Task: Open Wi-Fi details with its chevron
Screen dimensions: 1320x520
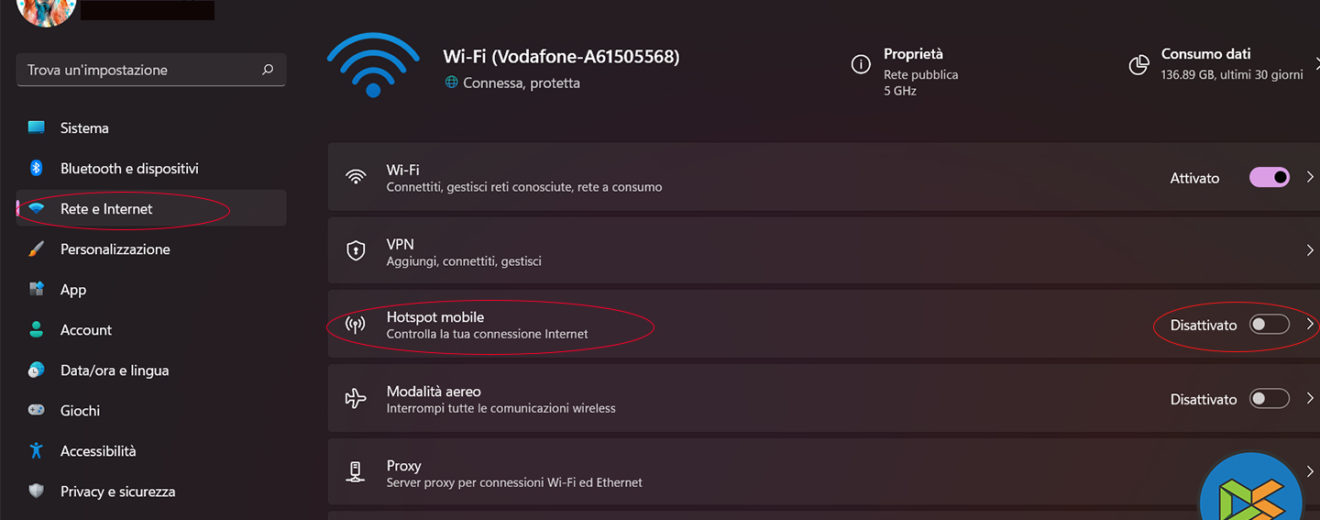Action: point(1309,178)
